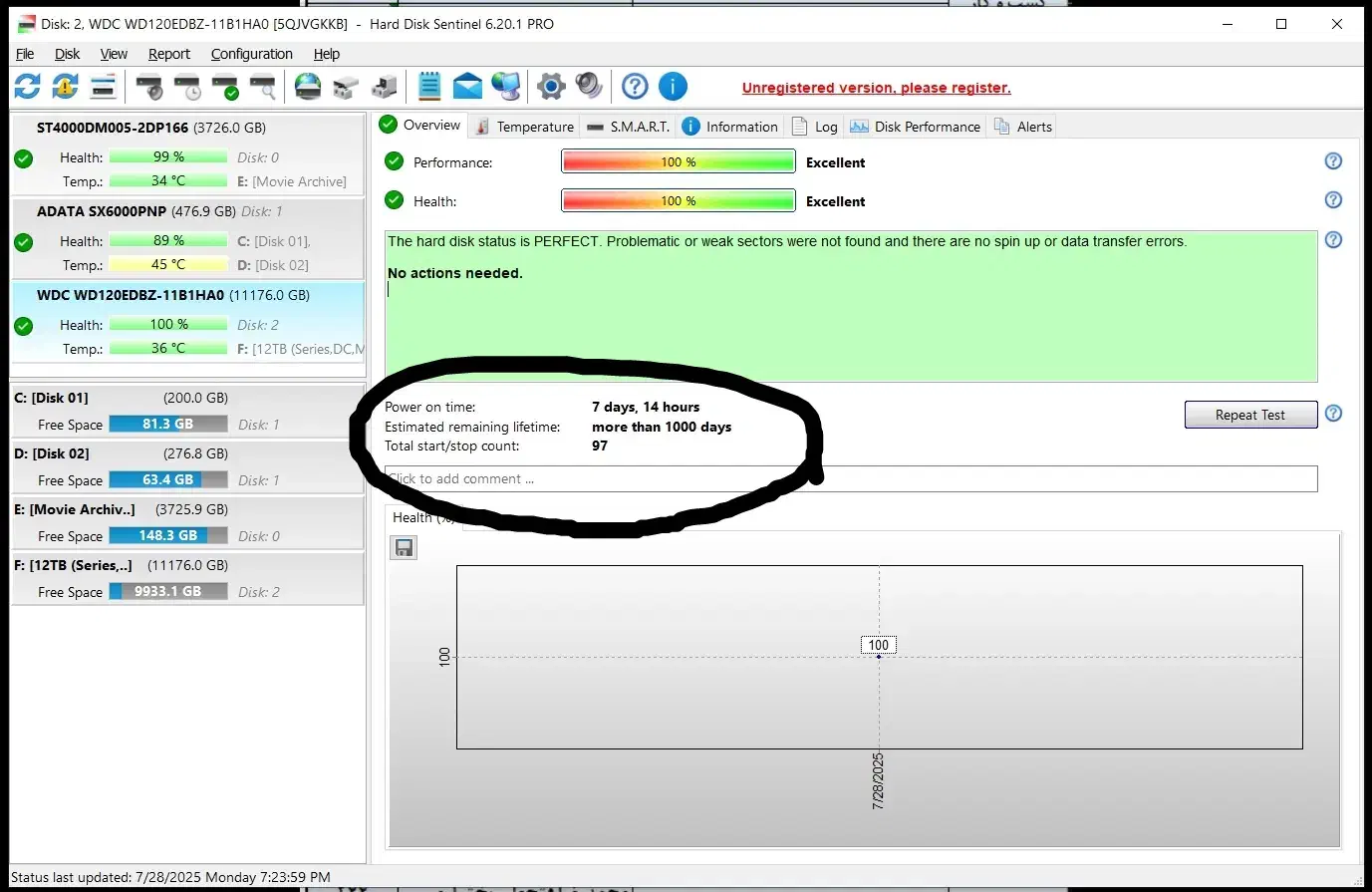
Task: Open the Report menu
Action: coord(168,54)
